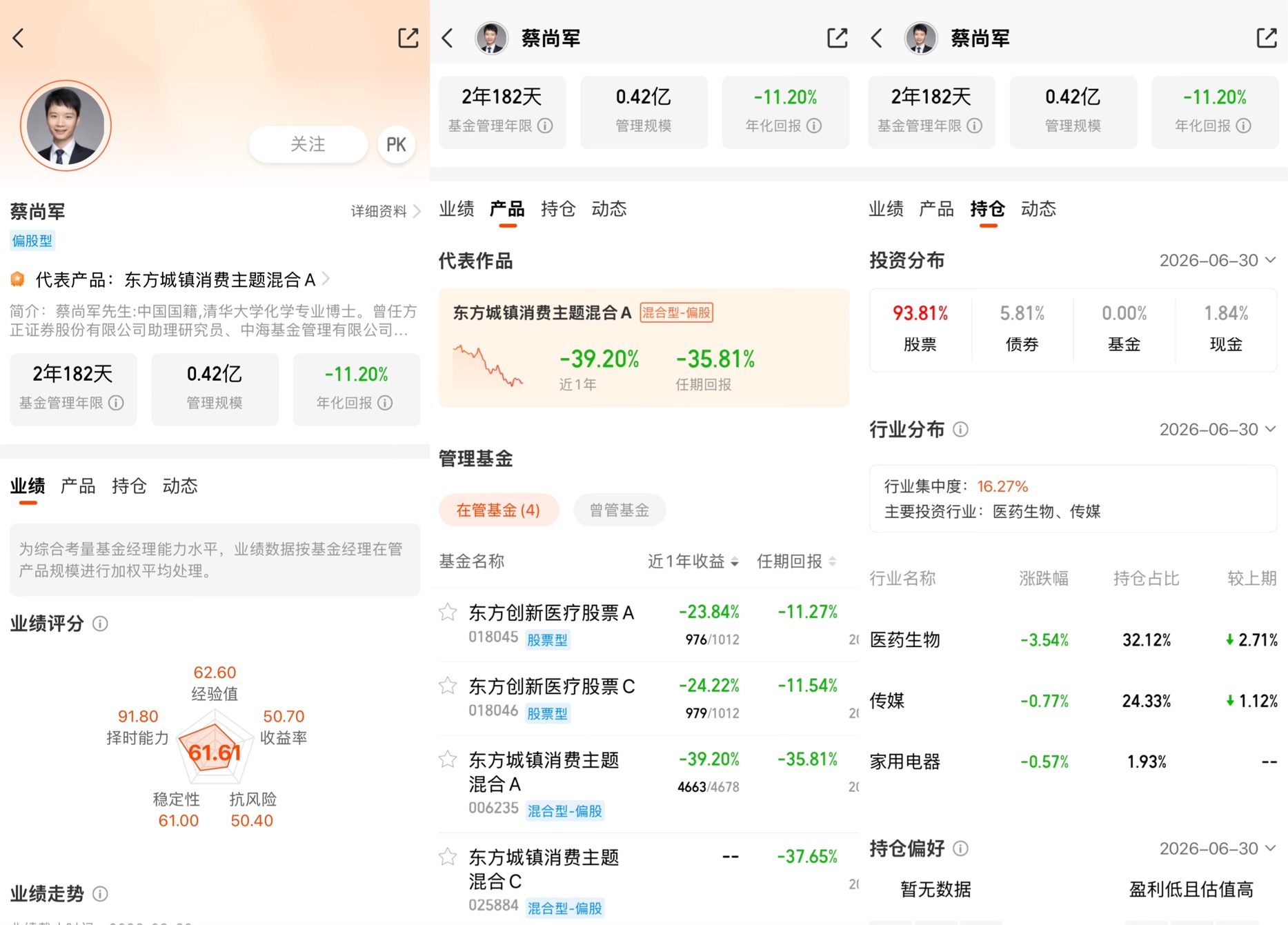
Task: Expand the 行业分布 date selector
Action: coord(1217,429)
